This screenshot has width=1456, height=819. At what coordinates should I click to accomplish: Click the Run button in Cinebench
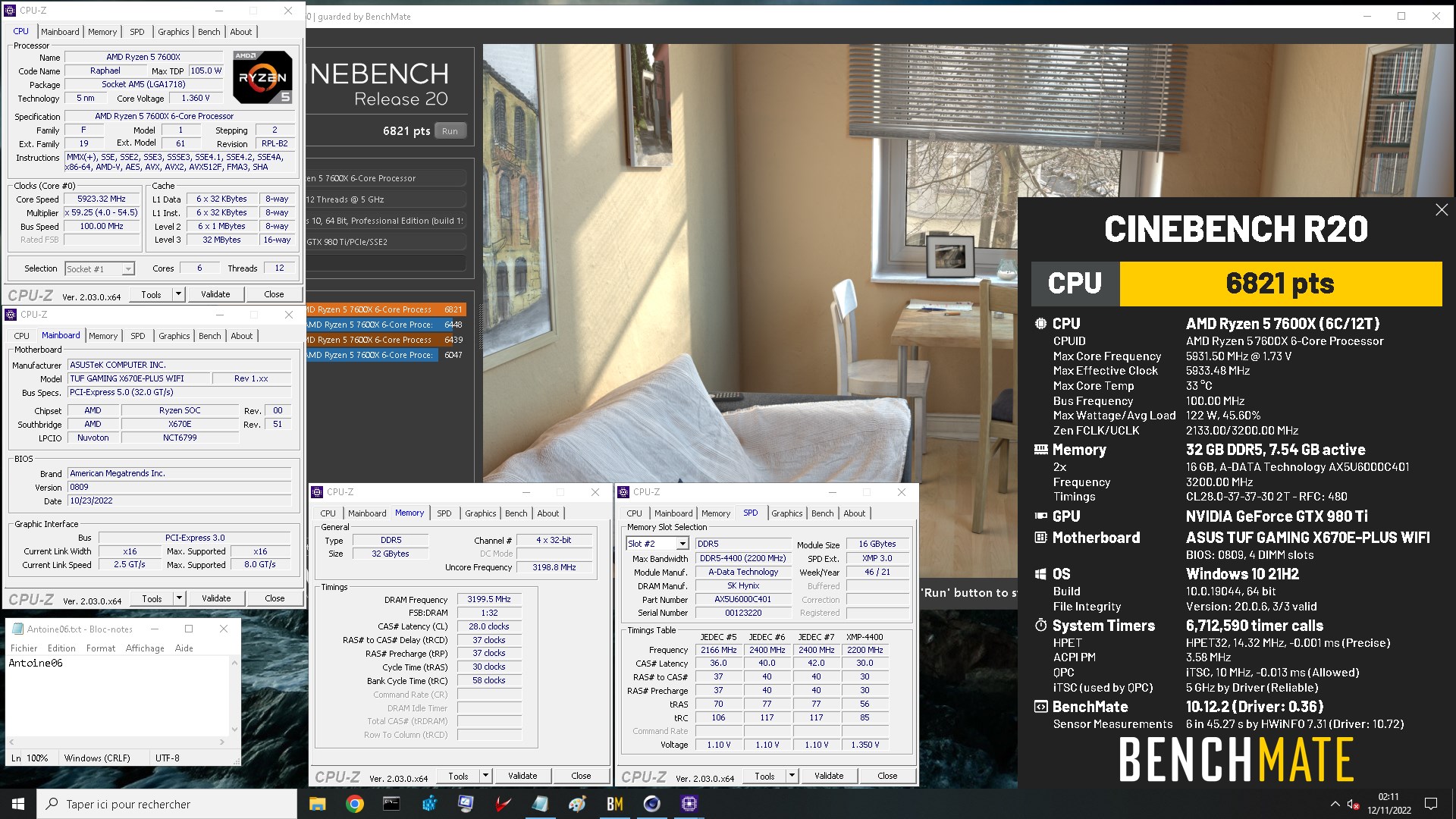450,131
